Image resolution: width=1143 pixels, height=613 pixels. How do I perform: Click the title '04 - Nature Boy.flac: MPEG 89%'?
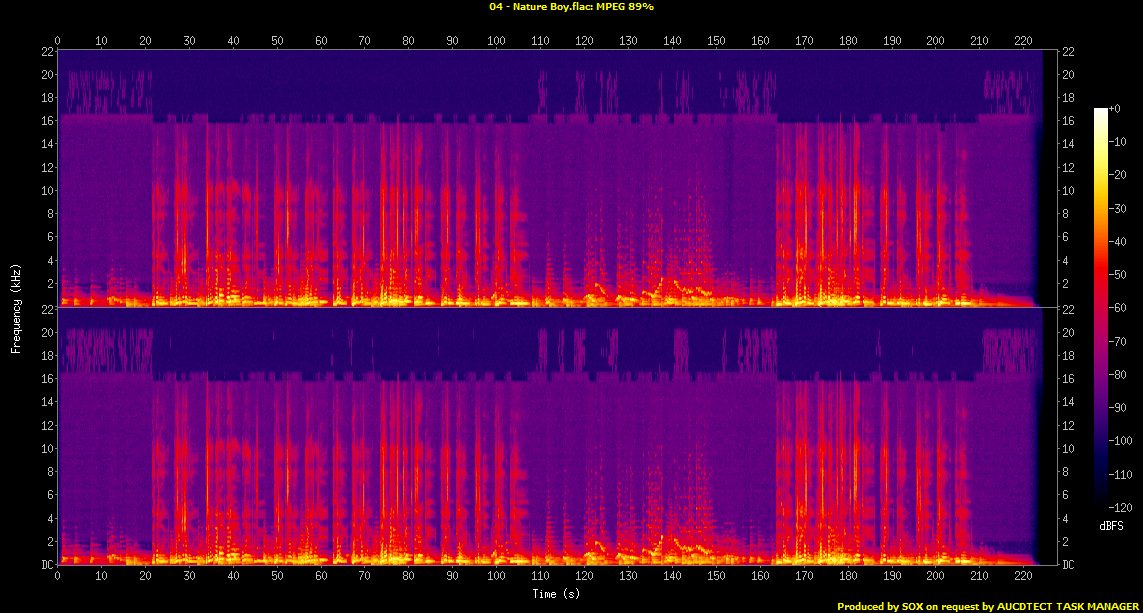point(571,6)
